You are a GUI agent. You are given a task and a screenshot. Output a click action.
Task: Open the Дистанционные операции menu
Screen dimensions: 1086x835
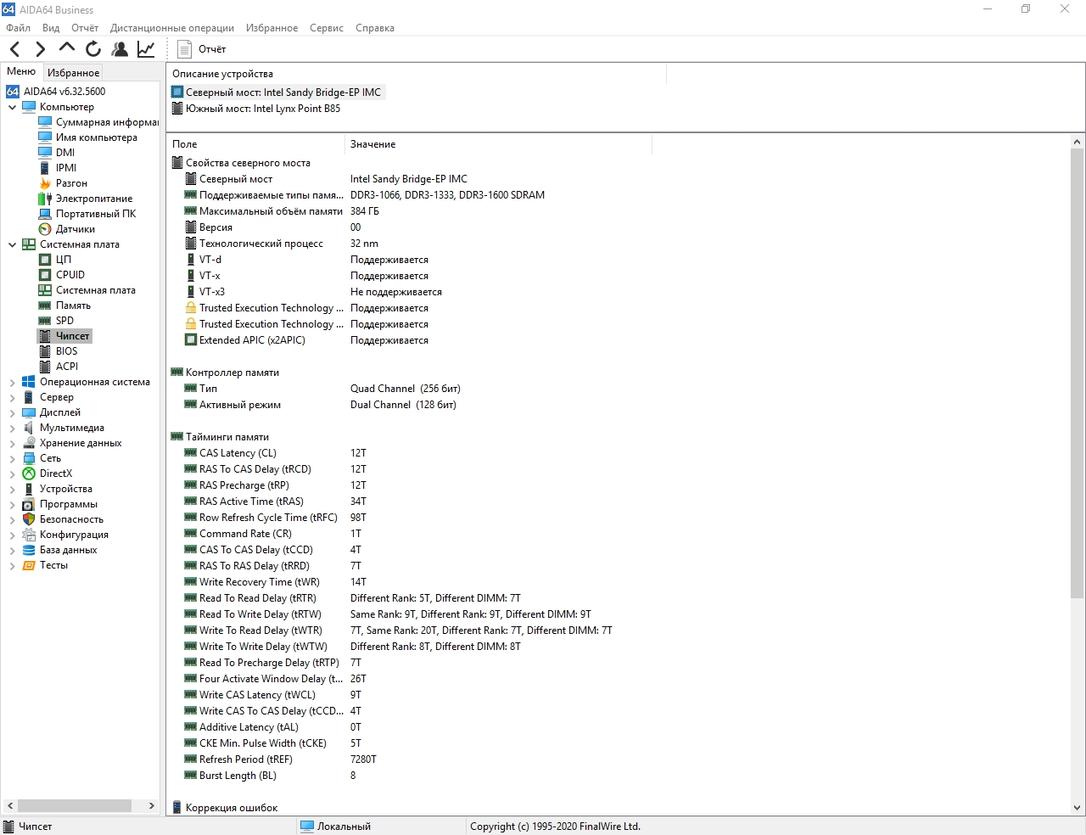pos(172,28)
